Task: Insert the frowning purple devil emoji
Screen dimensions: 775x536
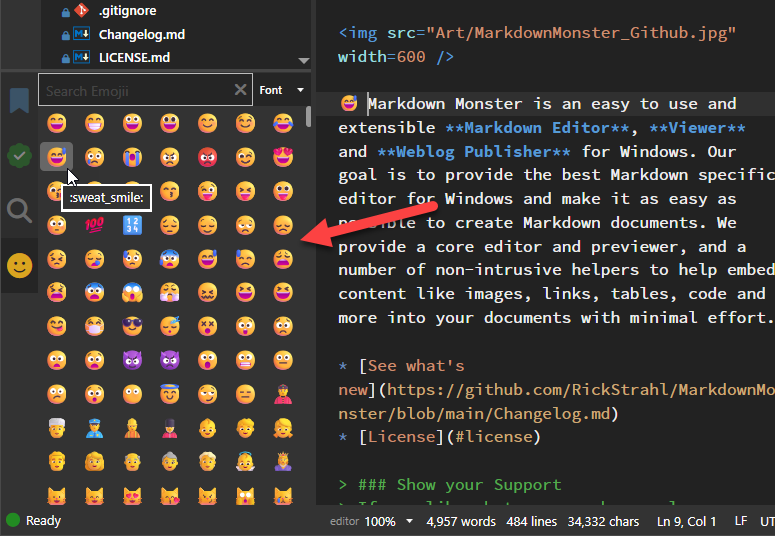Action: point(170,360)
